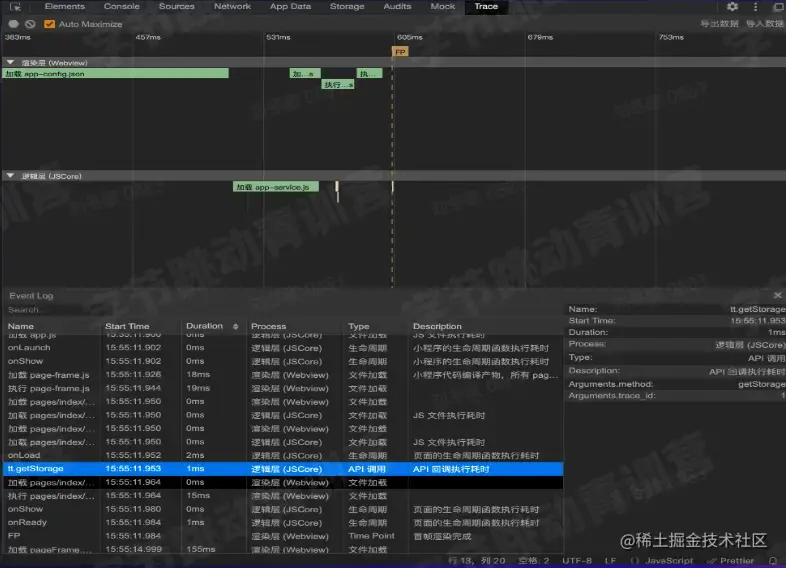Select the onReady event row
This screenshot has width=786, height=568.
[283, 523]
